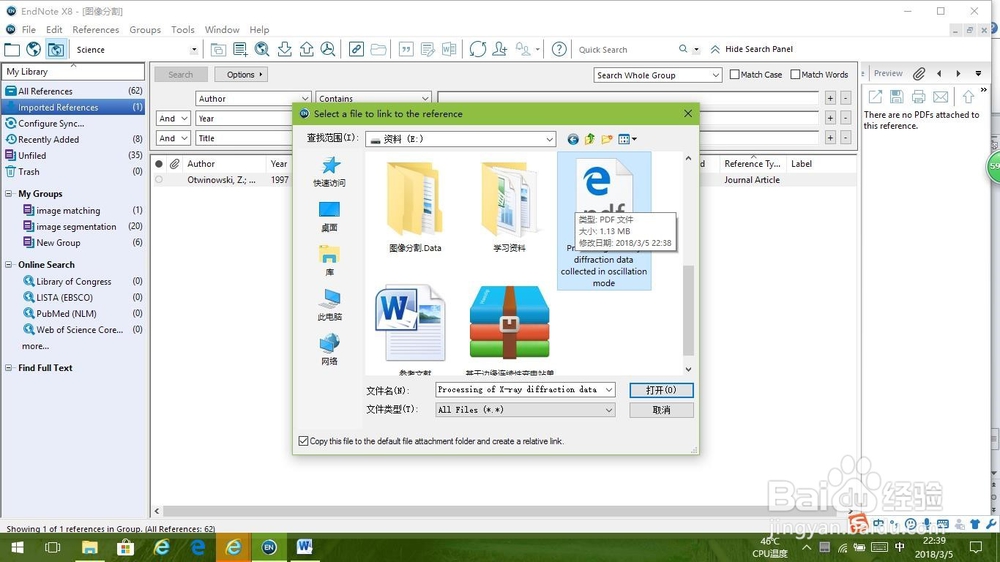
Task: Click the Options button in search panel
Action: coord(240,75)
